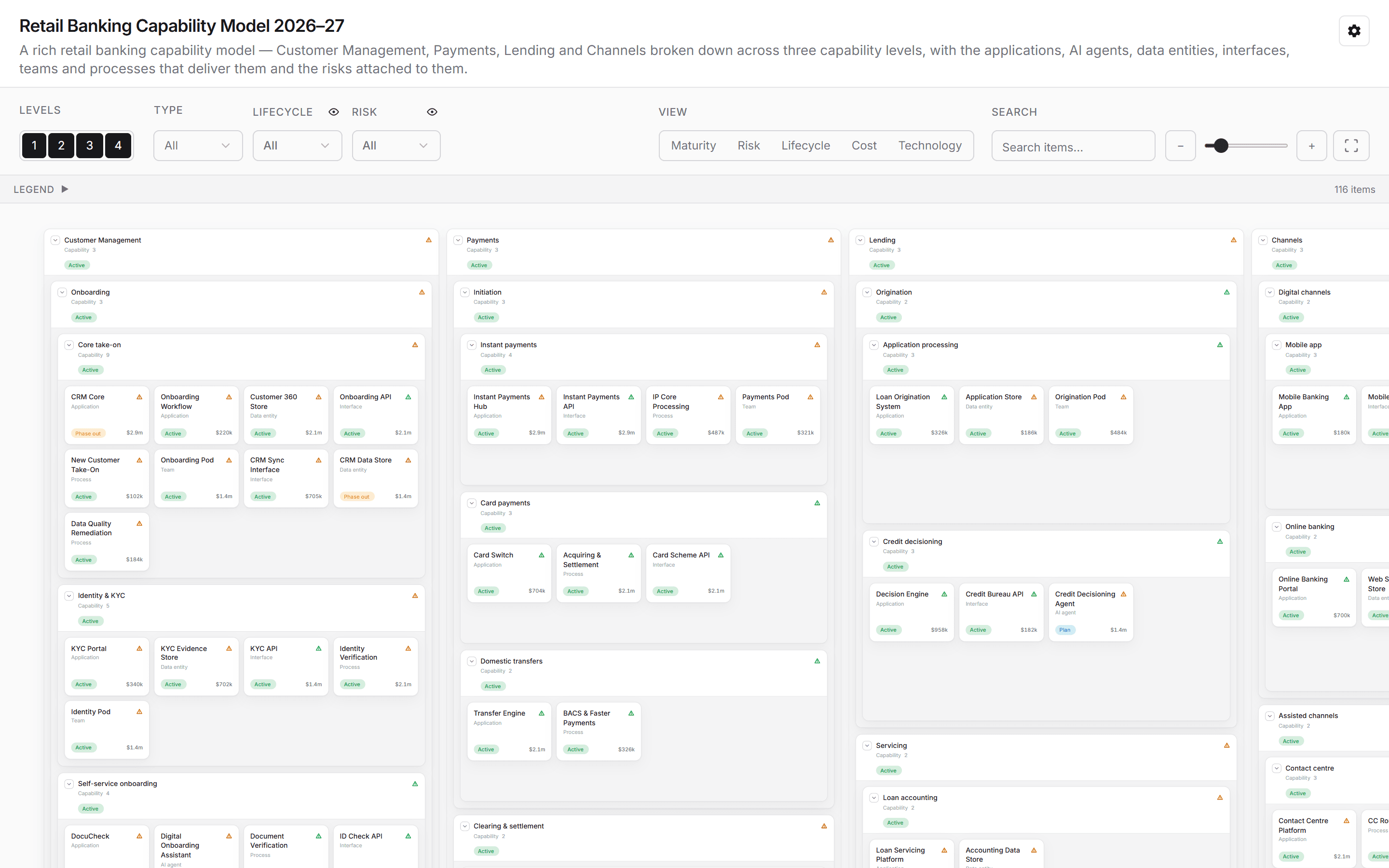The image size is (1389, 868).
Task: Collapse the Customer Management capability
Action: point(55,241)
